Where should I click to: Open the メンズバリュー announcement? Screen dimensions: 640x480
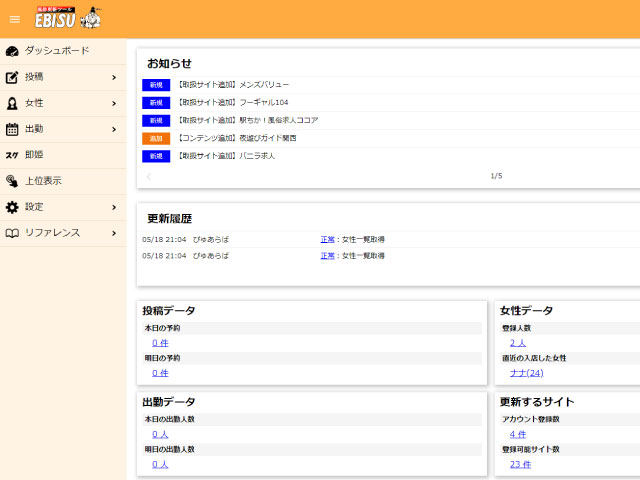[232, 84]
